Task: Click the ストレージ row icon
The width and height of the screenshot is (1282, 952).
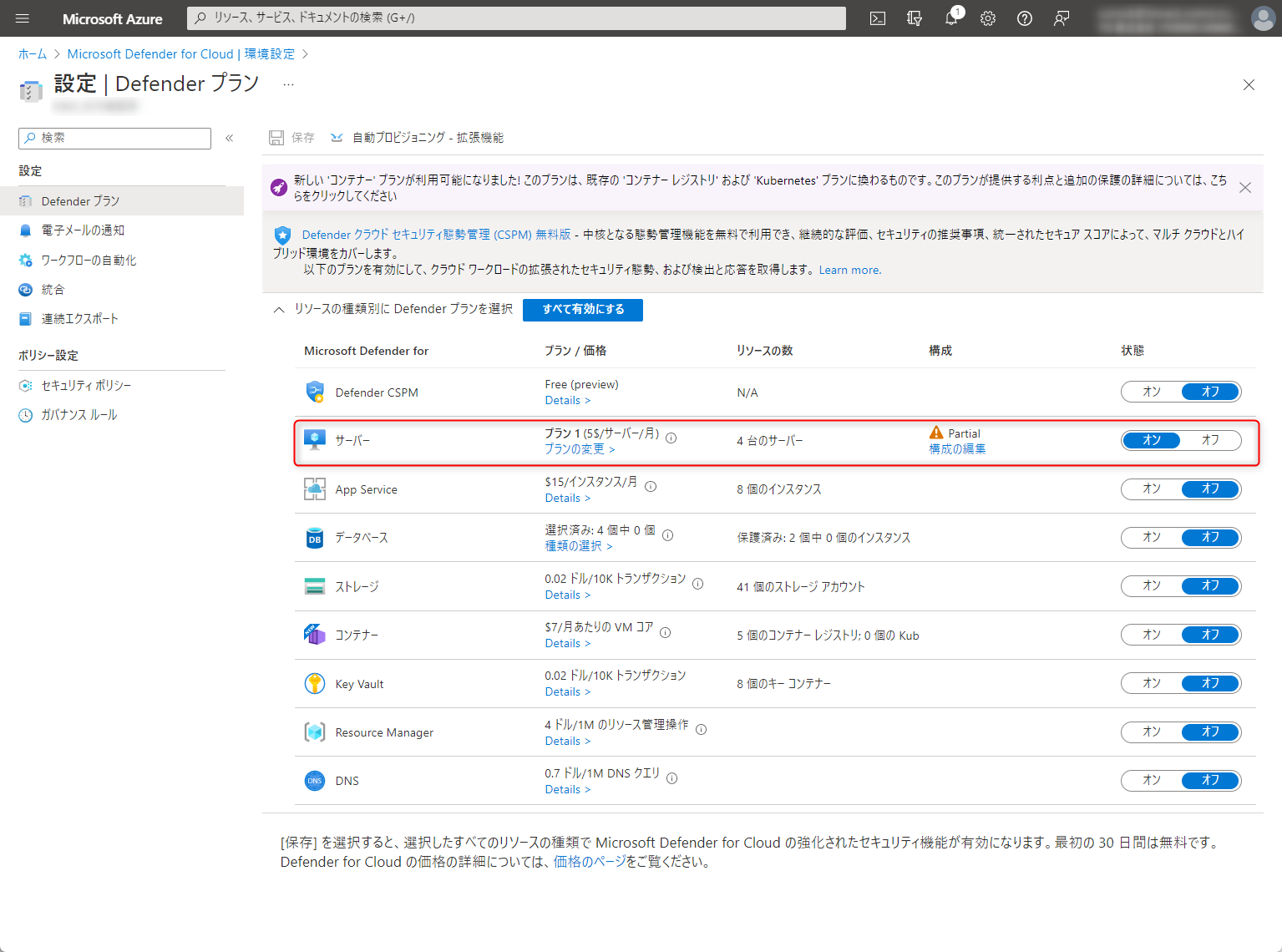Action: (x=315, y=586)
